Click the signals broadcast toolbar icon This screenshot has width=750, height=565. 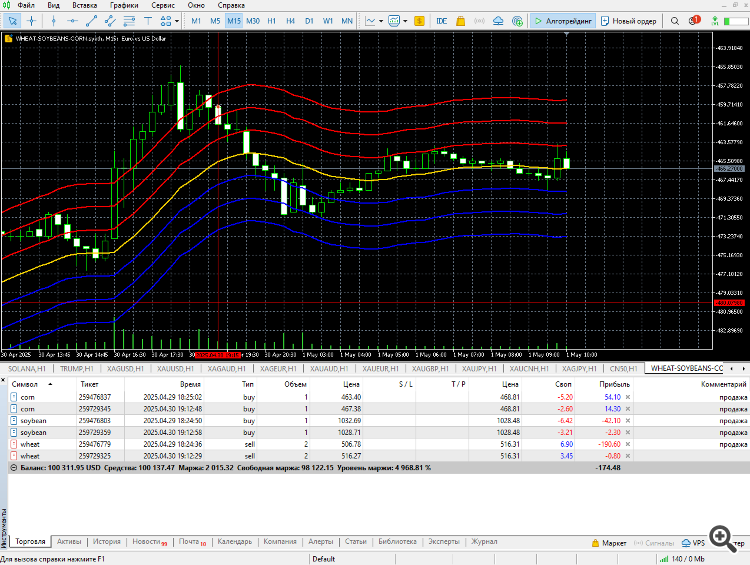tap(479, 21)
